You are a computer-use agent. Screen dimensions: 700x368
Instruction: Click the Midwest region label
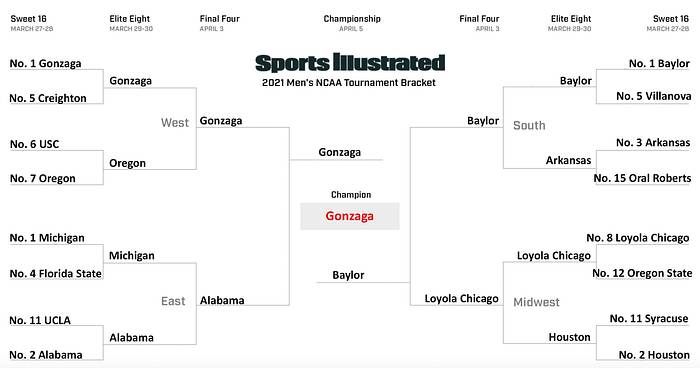click(x=536, y=302)
